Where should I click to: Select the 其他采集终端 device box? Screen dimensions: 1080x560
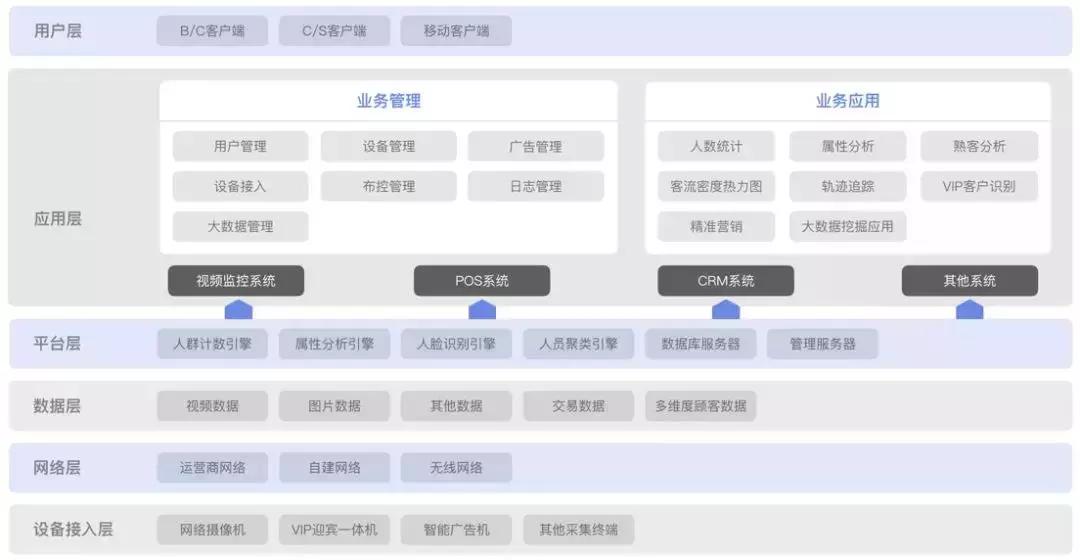579,530
